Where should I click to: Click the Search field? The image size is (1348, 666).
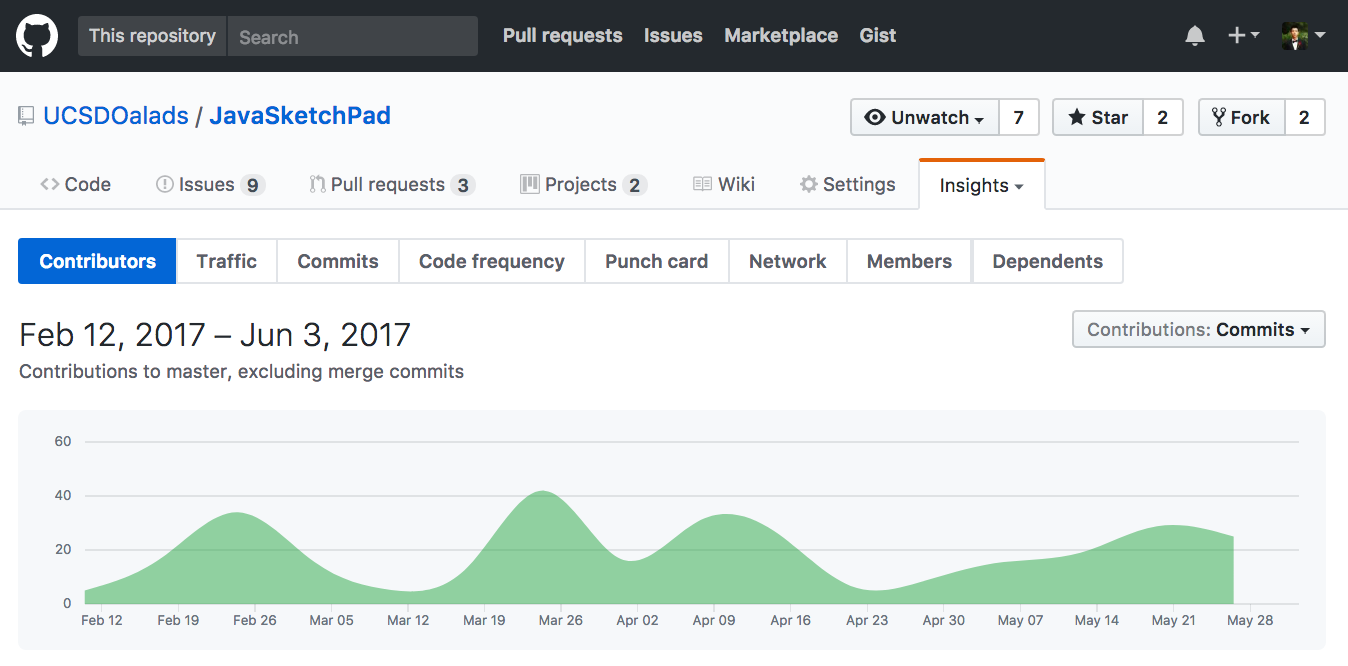pos(352,36)
